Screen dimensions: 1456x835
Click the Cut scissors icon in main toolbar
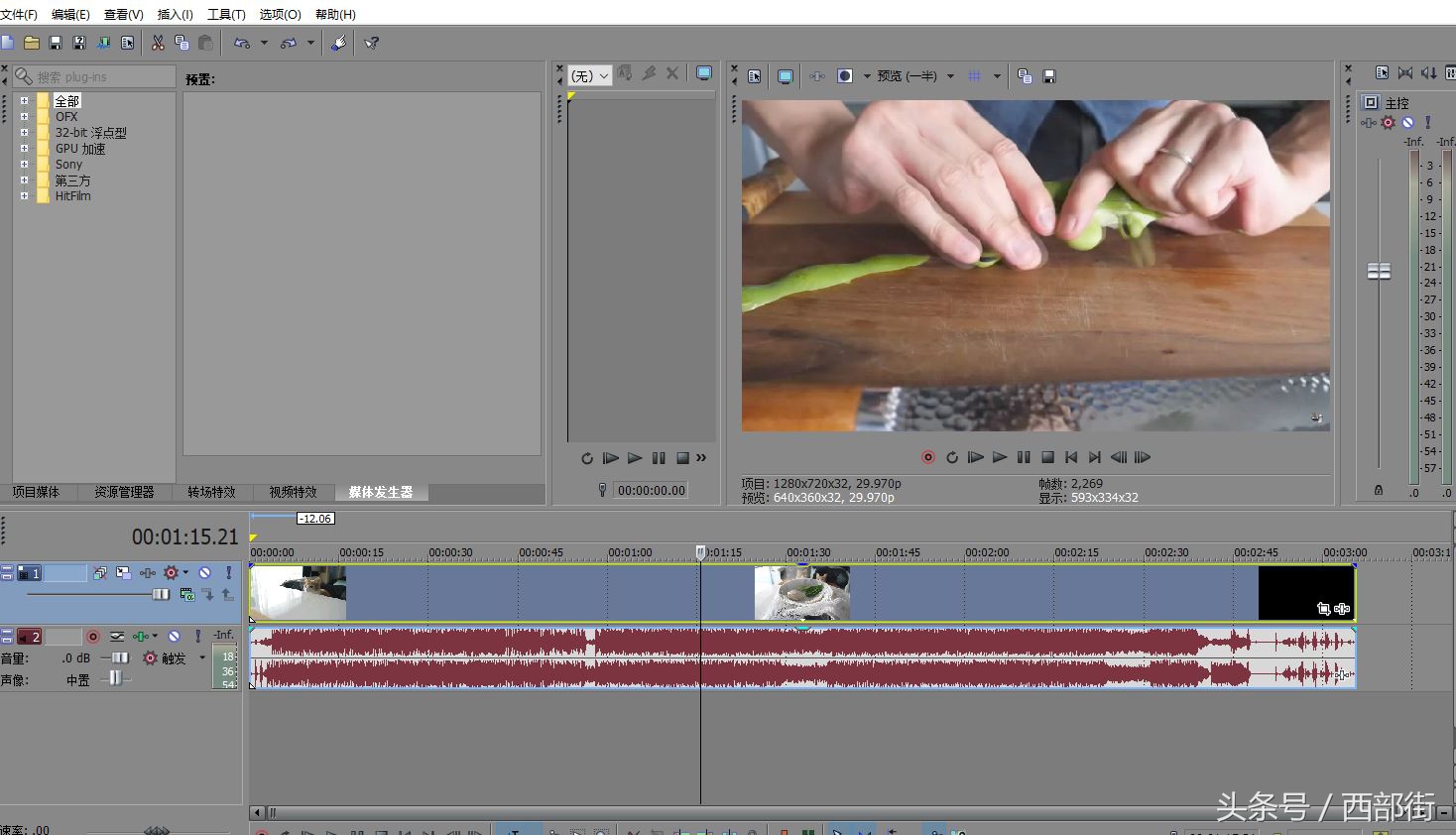point(158,43)
